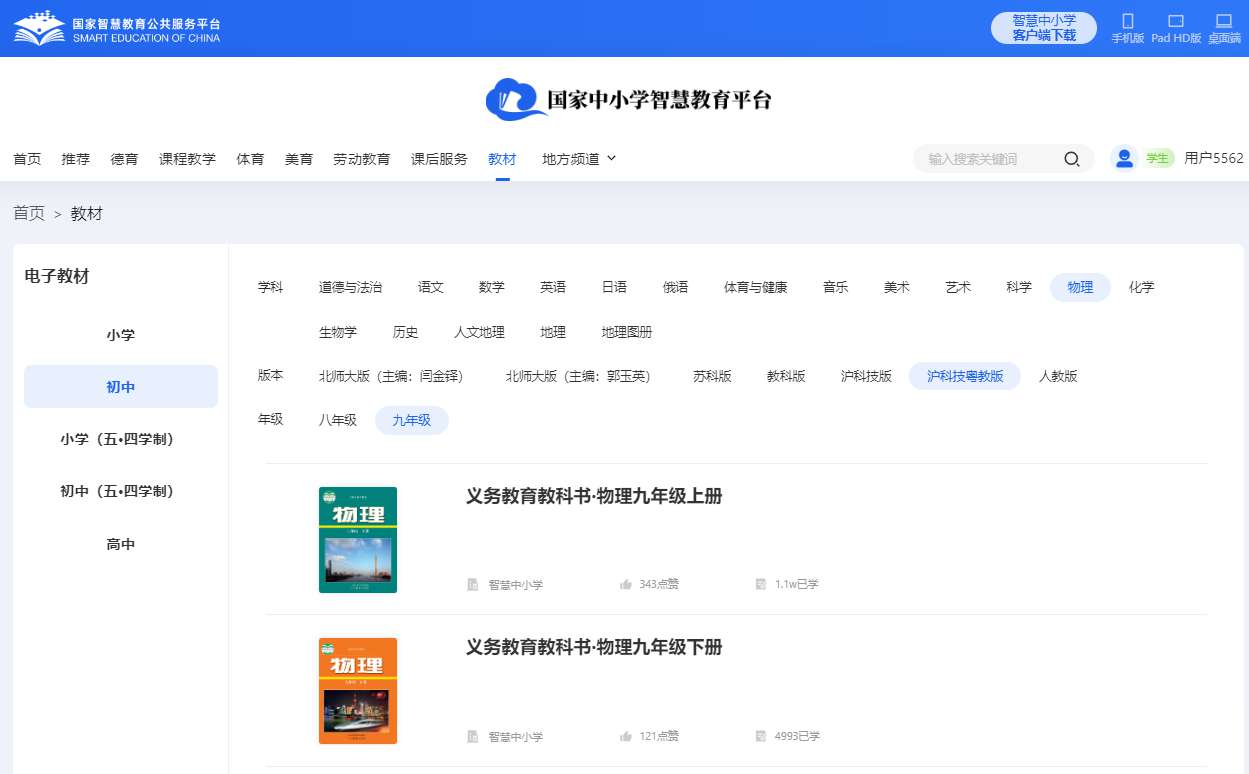Choose subject 化学

point(1141,287)
